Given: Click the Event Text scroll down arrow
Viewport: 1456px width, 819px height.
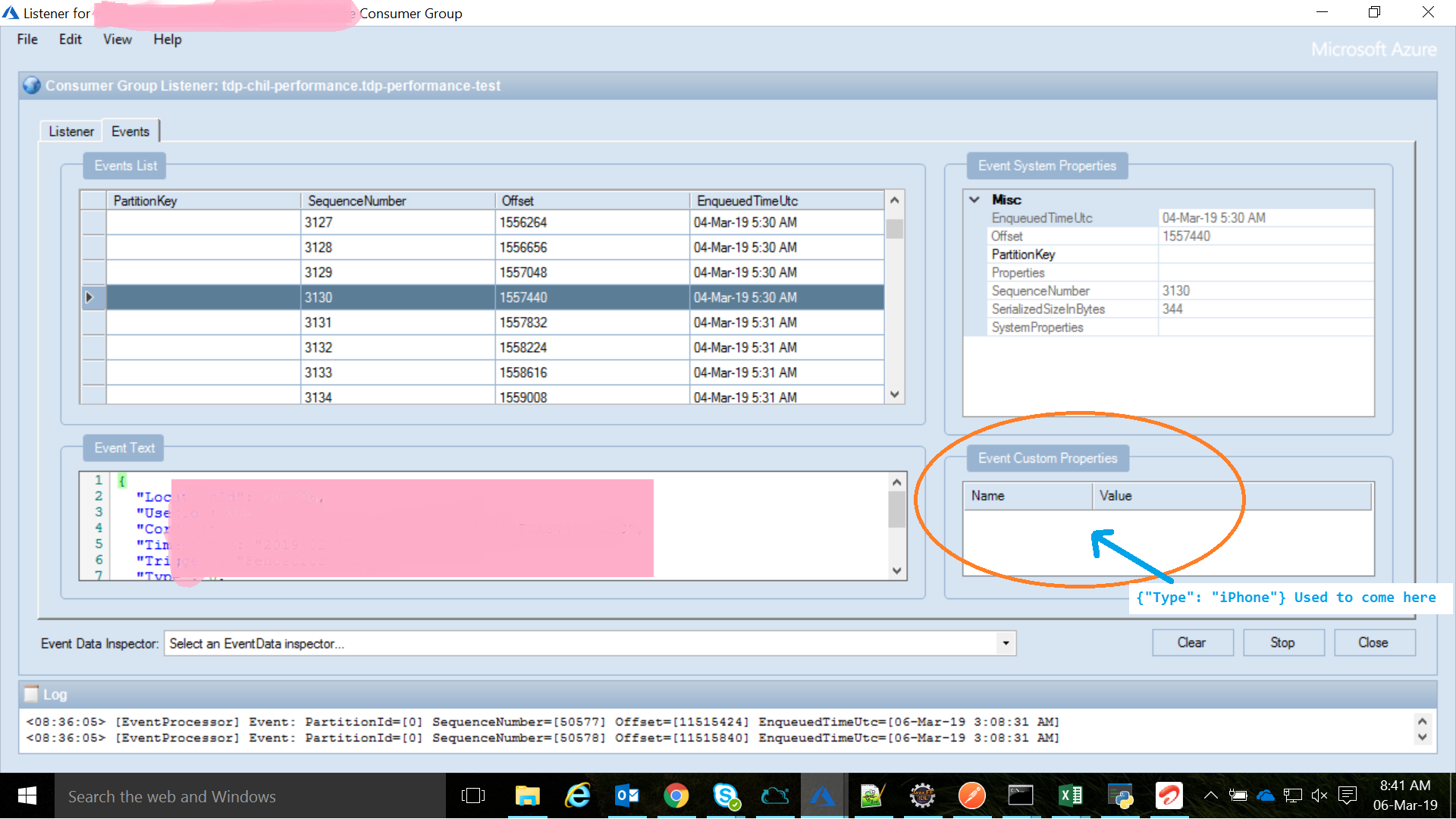Looking at the screenshot, I should [897, 571].
